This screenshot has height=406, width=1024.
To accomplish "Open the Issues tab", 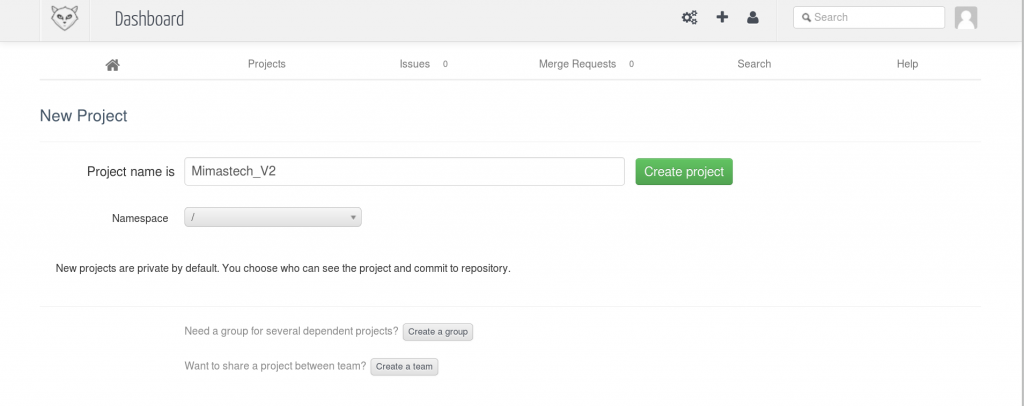I will pos(415,64).
